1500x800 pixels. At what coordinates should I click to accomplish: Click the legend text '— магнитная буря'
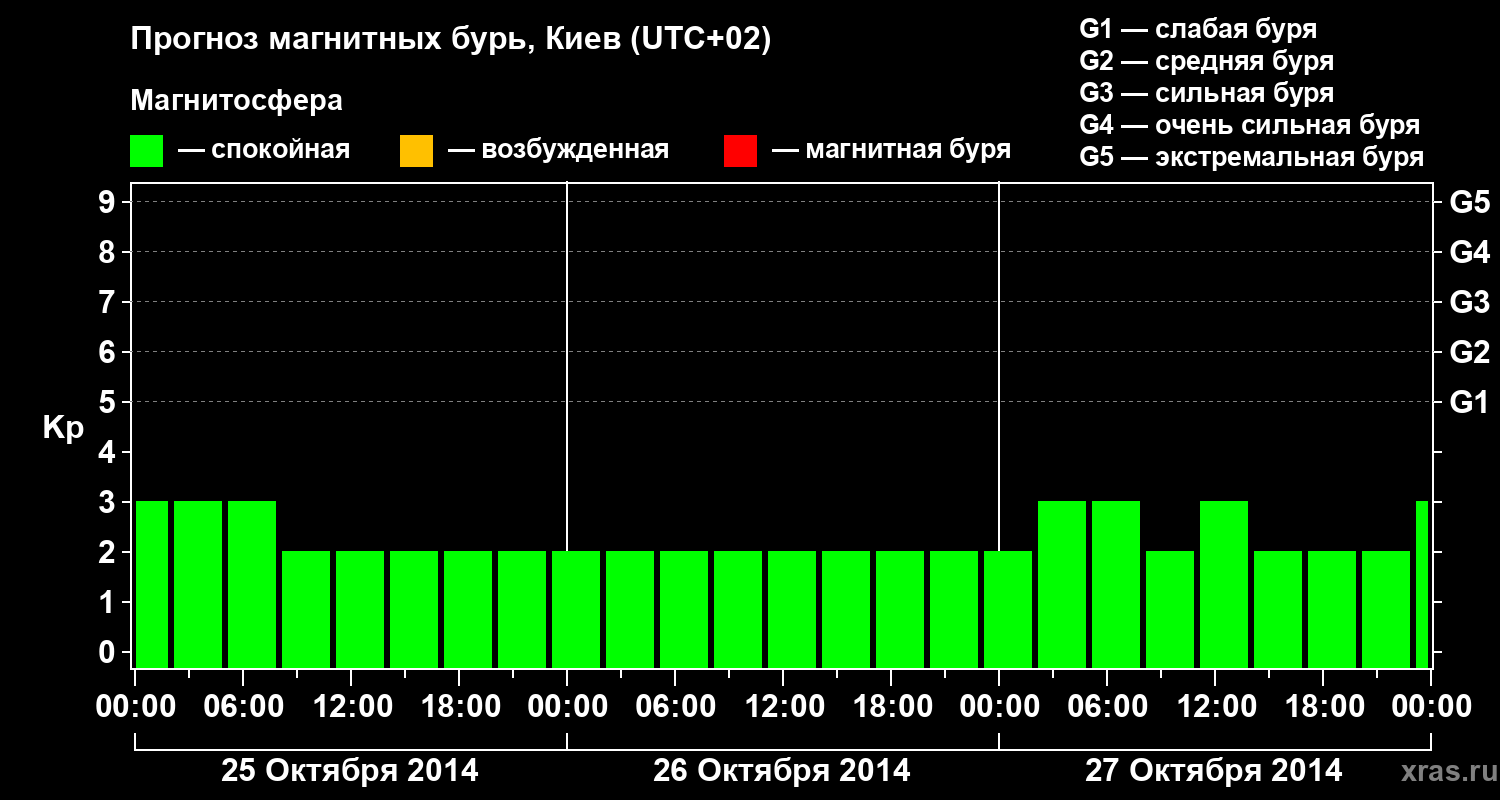pos(892,151)
